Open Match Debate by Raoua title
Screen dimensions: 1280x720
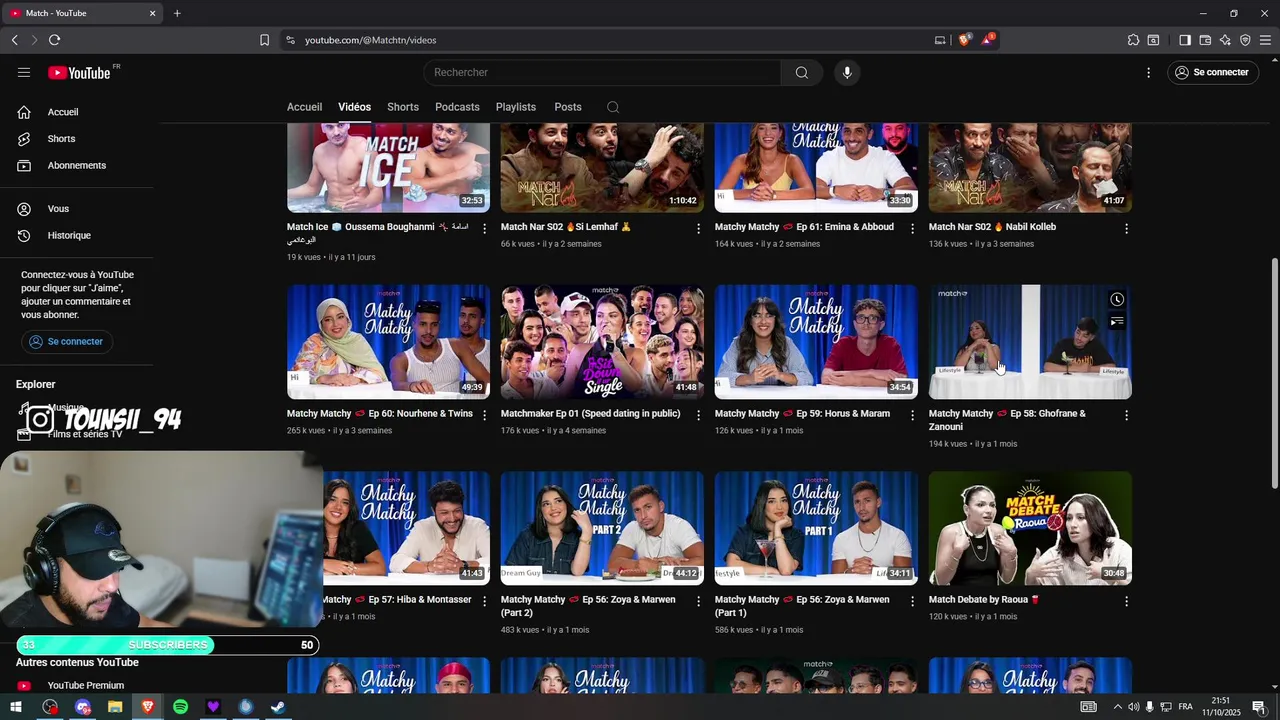[985, 600]
